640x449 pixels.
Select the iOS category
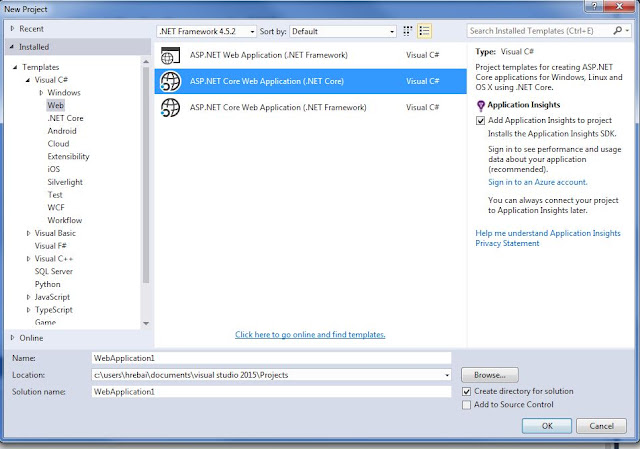[x=53, y=169]
